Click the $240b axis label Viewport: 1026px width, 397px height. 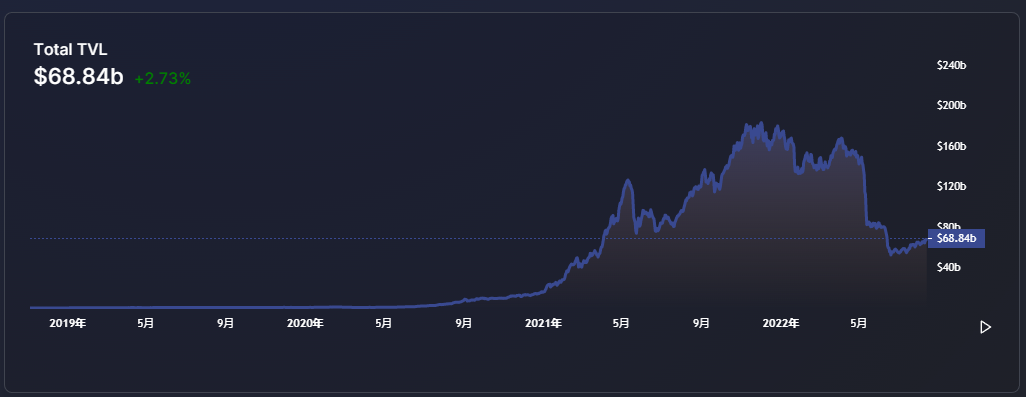pos(951,65)
